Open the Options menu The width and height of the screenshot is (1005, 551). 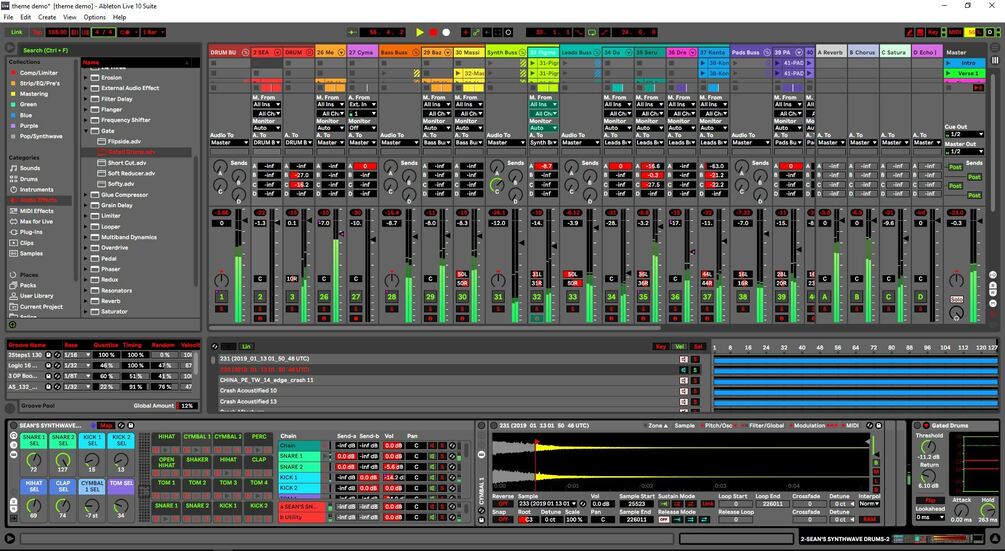click(94, 17)
